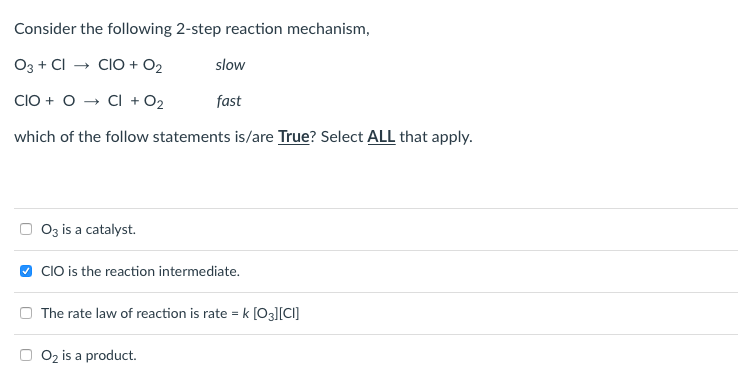Image resolution: width=749 pixels, height=387 pixels.
Task: Click the arrow in the fast reaction step
Action: 91,101
